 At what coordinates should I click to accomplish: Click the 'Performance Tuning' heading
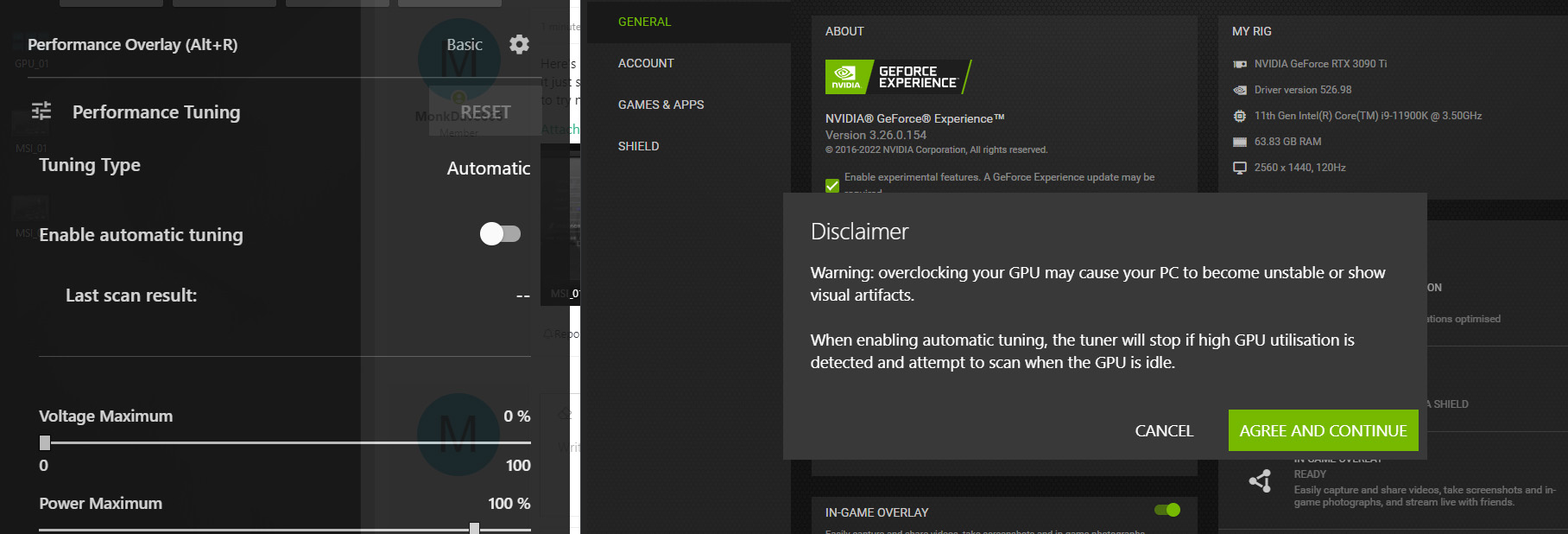click(156, 111)
